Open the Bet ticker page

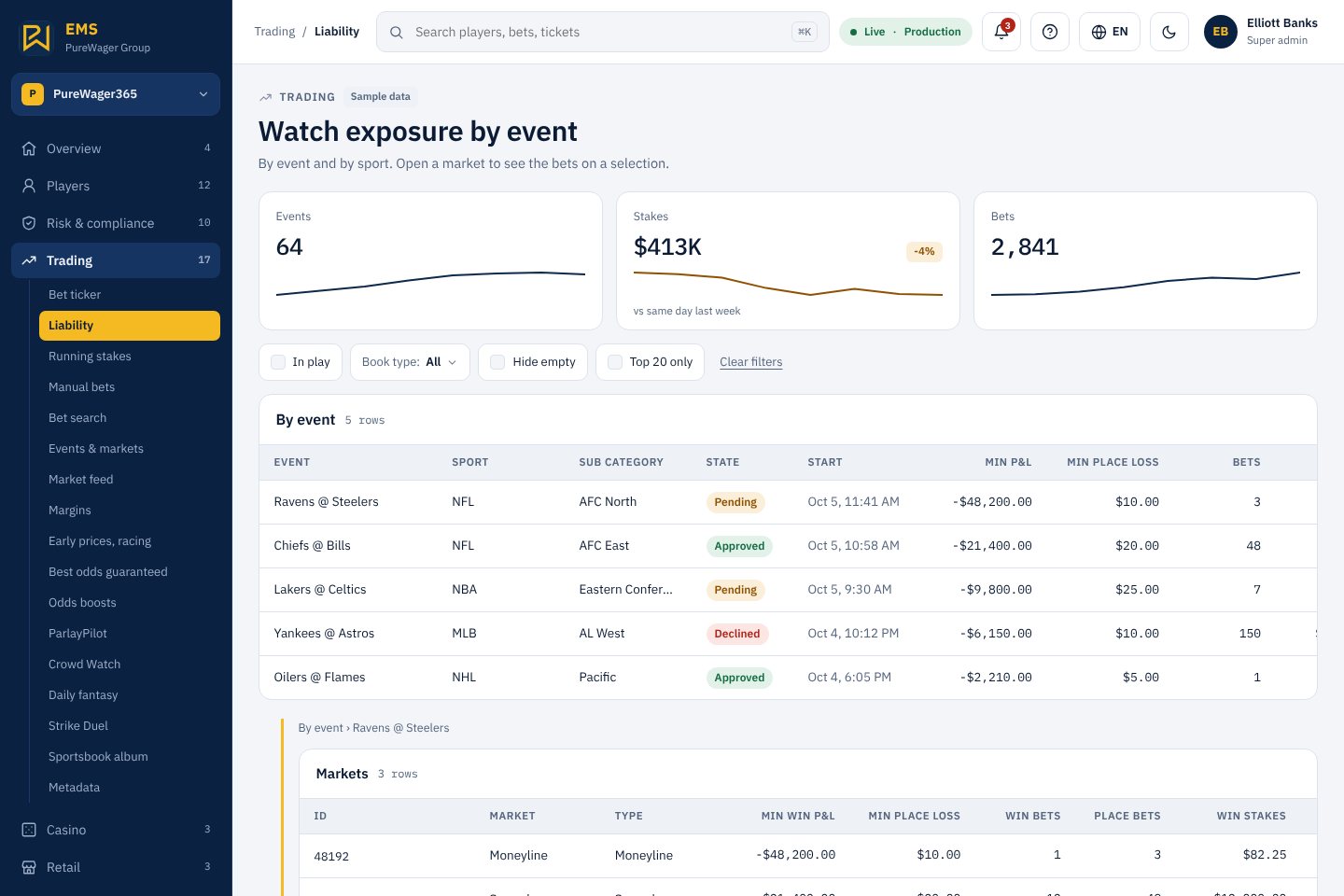[x=130, y=295]
